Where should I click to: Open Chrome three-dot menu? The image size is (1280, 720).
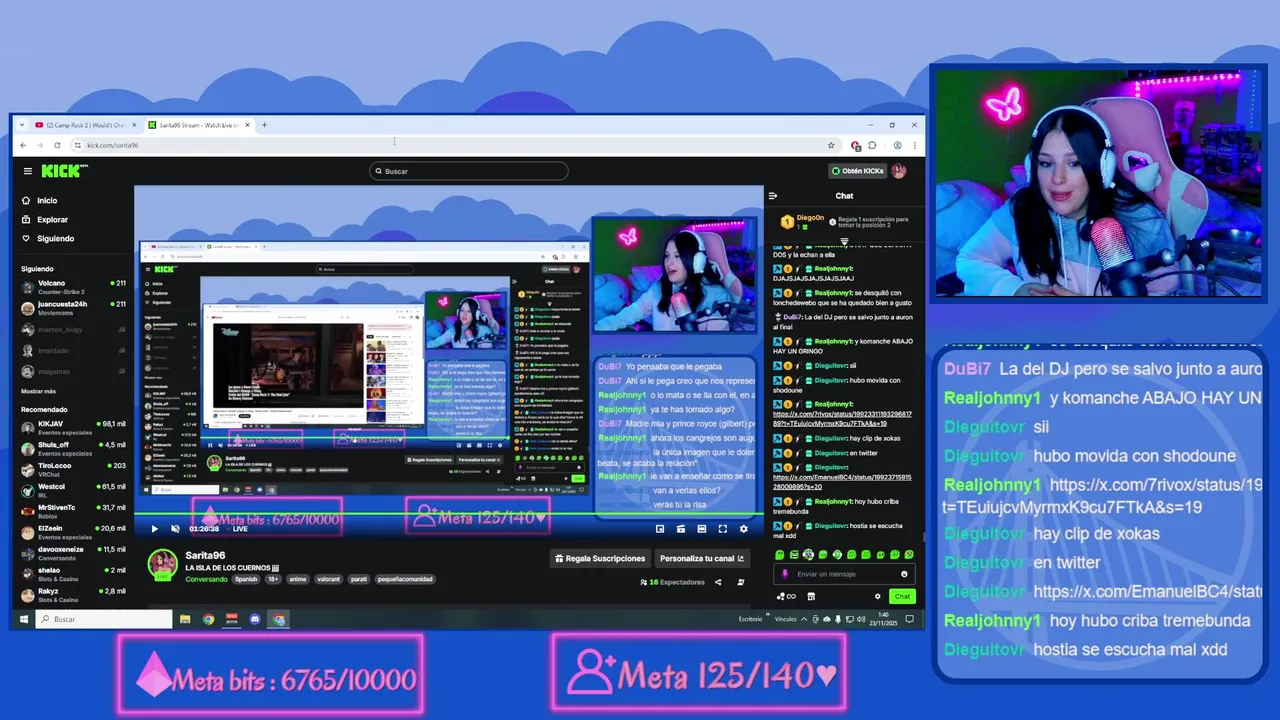914,145
